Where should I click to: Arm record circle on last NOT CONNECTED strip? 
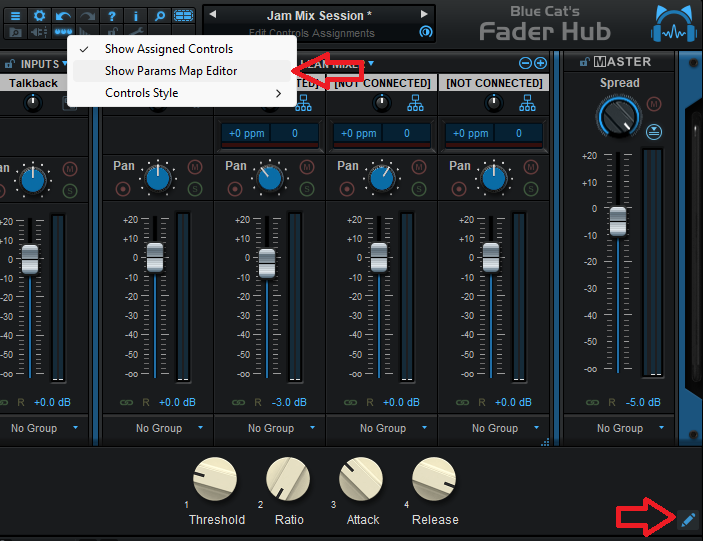pyautogui.click(x=459, y=189)
